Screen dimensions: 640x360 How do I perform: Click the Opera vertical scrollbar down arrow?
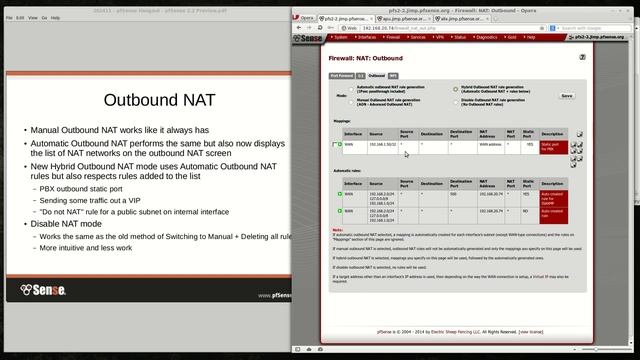point(631,343)
